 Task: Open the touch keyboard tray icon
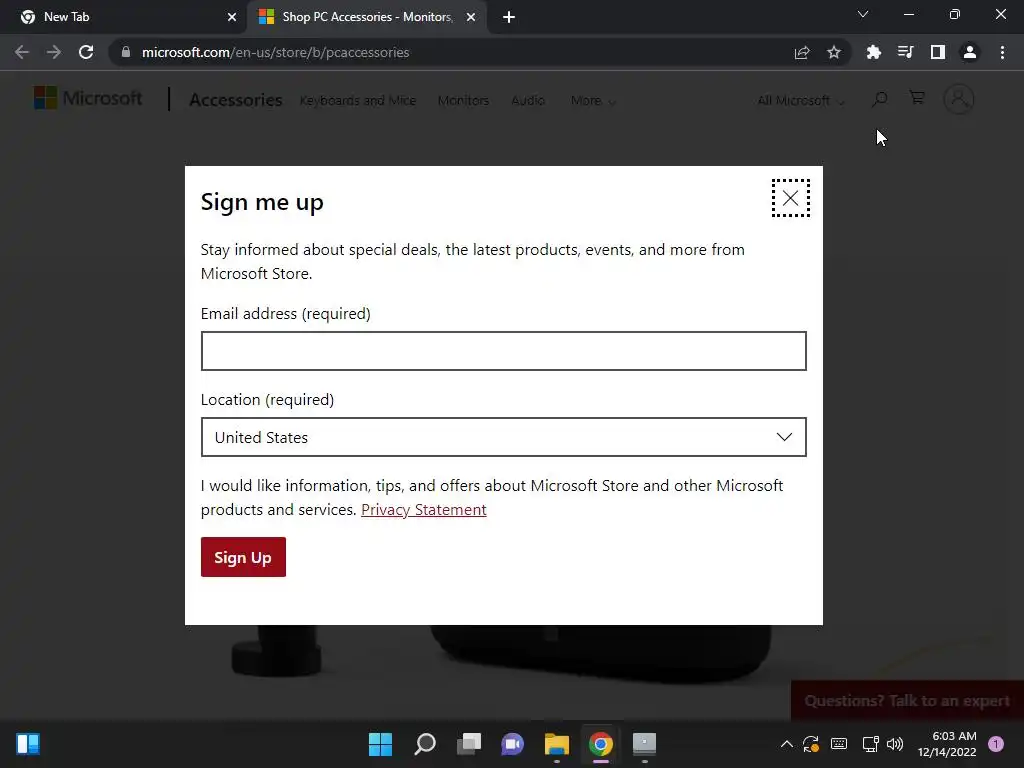839,744
